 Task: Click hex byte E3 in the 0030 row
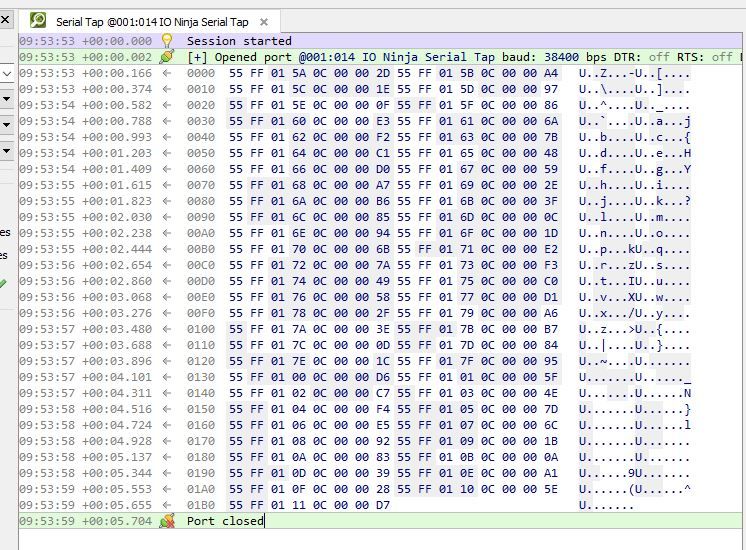(x=383, y=121)
